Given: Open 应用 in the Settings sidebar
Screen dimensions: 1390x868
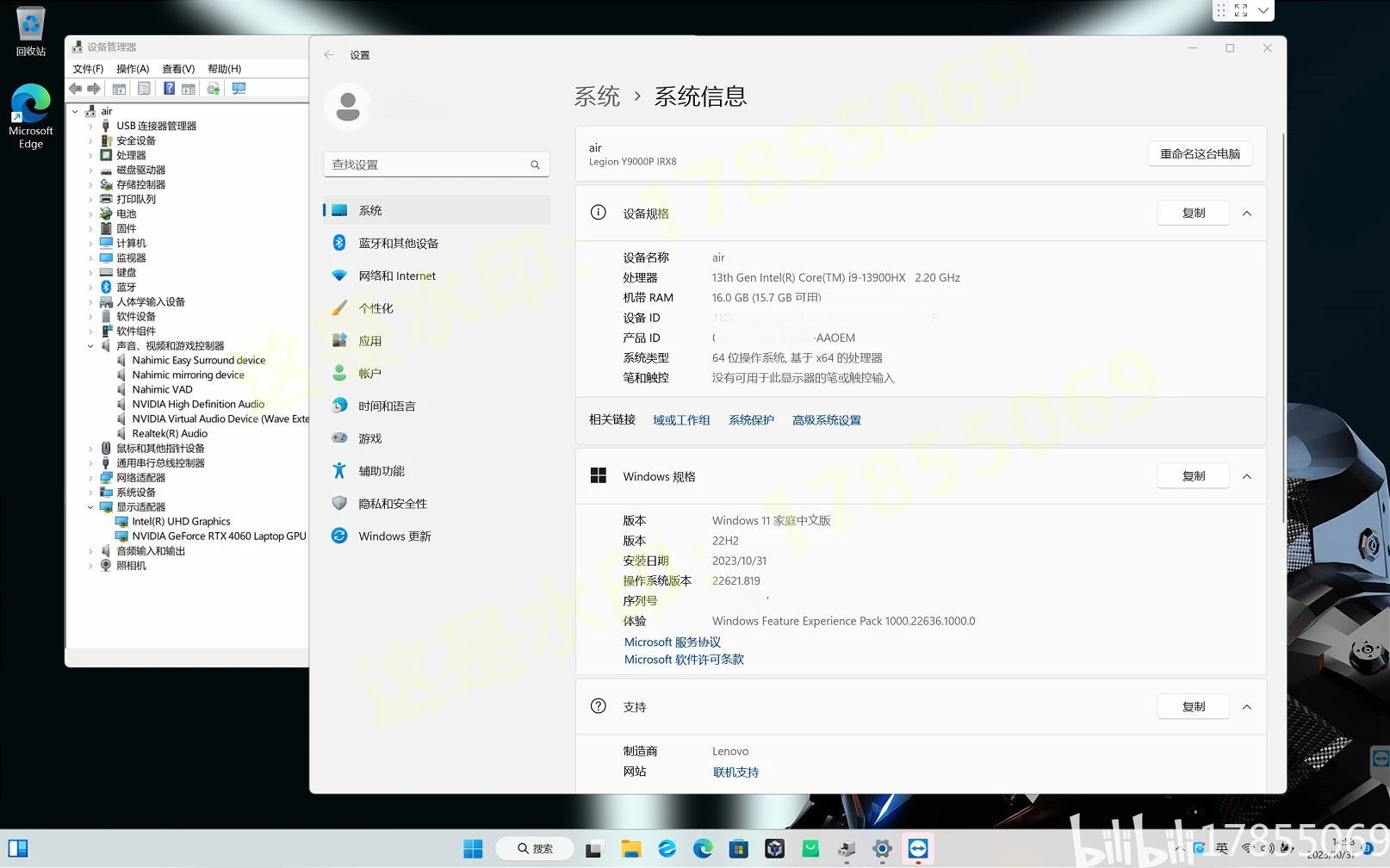Looking at the screenshot, I should tap(437, 341).
